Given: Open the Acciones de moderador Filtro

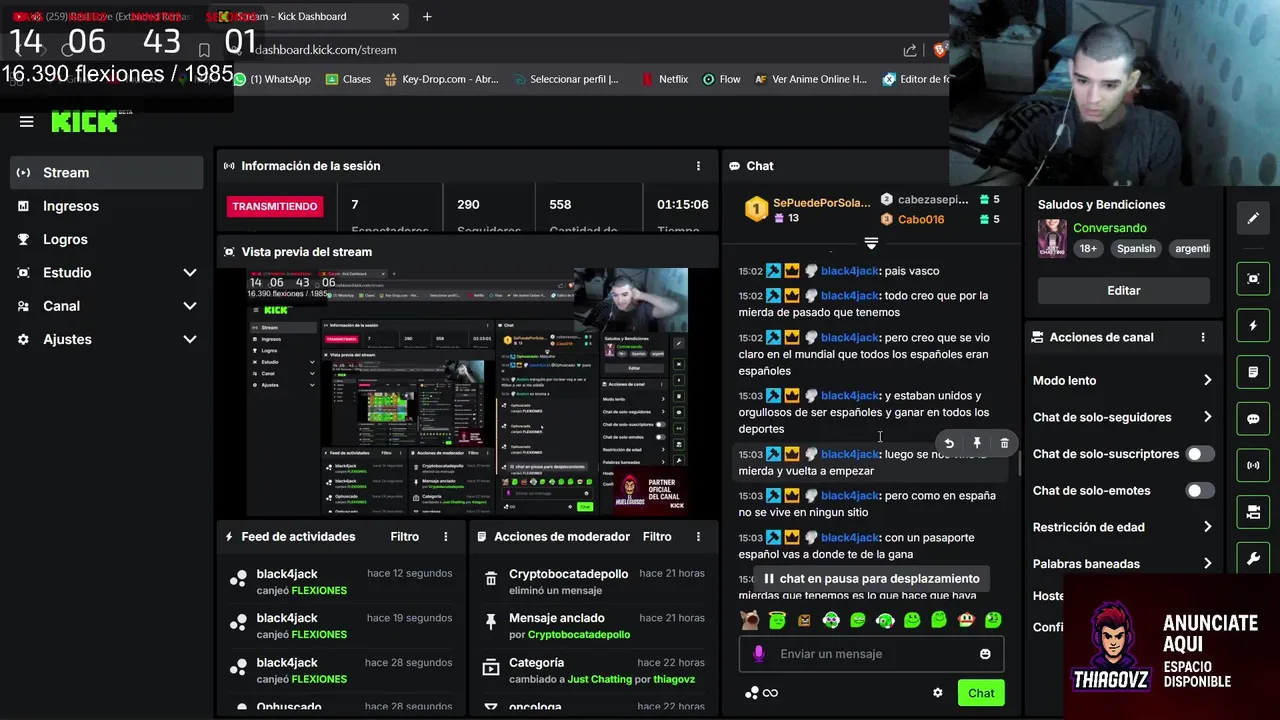Looking at the screenshot, I should pos(657,537).
